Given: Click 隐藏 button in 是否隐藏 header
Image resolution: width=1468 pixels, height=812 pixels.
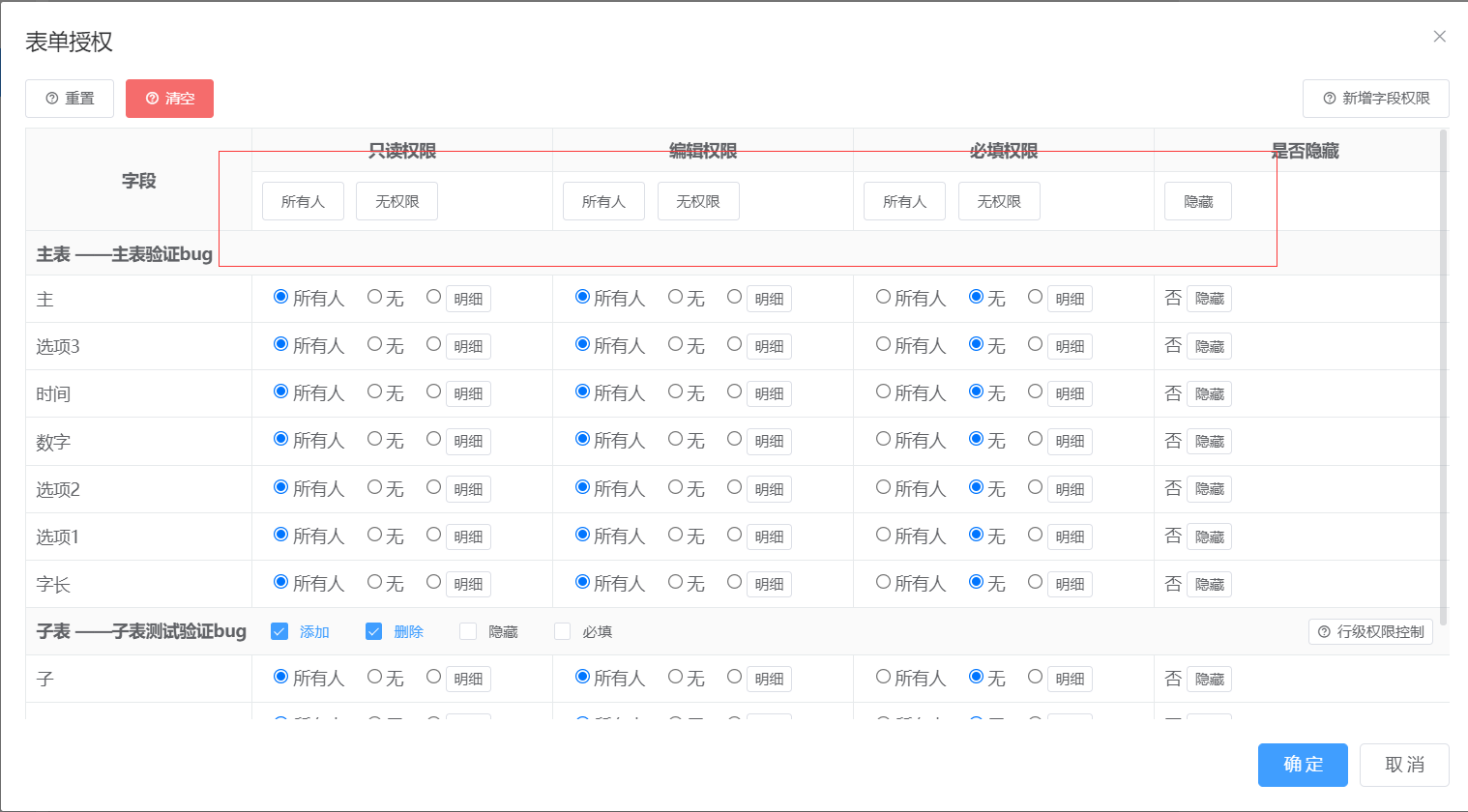Looking at the screenshot, I should tap(1197, 201).
